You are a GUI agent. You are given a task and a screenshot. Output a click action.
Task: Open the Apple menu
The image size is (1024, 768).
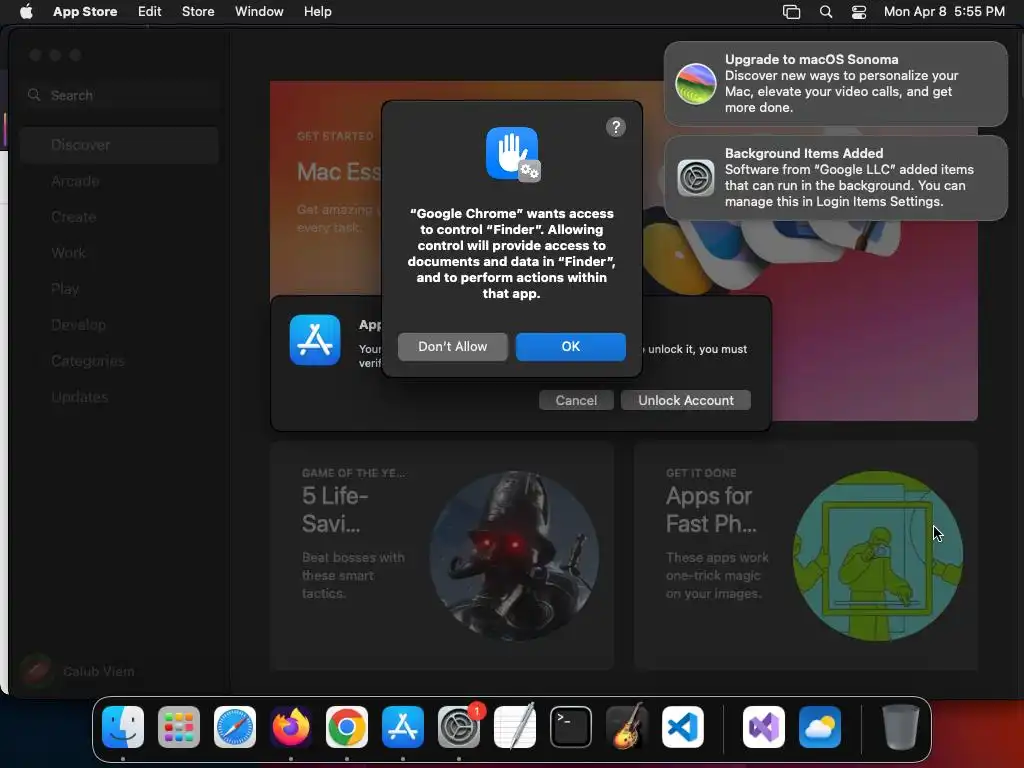[x=26, y=12]
